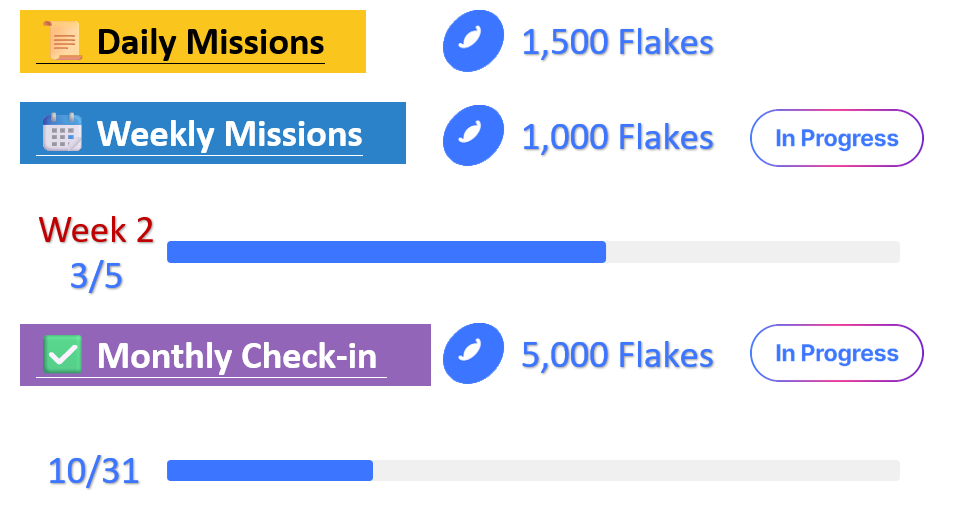The image size is (955, 522).
Task: Click the In Progress button for Monthly Check-in
Action: 837,353
